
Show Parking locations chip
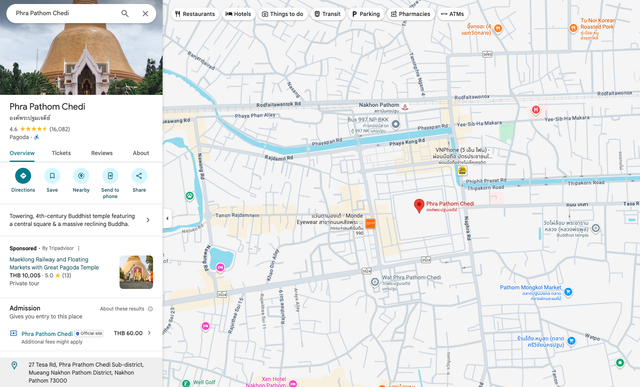366,14
